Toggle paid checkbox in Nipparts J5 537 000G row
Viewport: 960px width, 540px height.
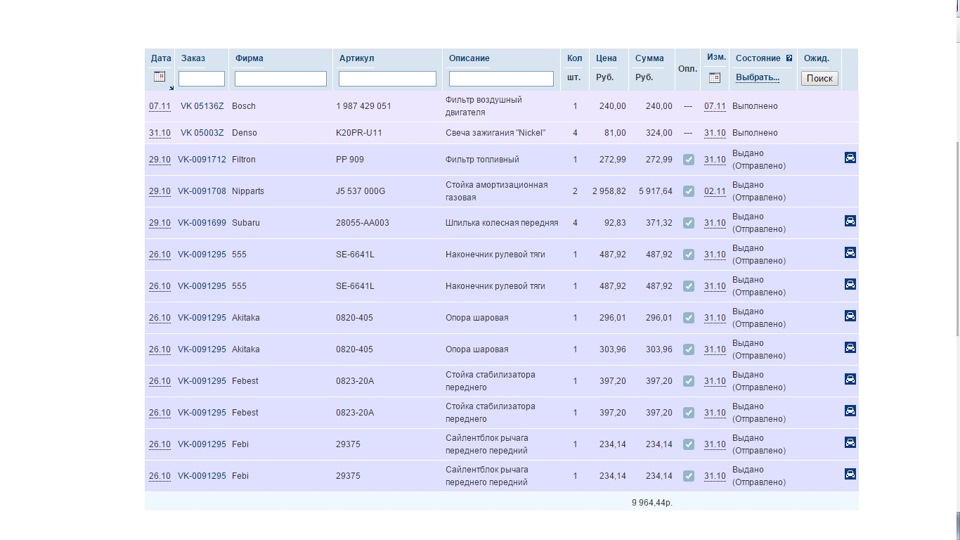pos(689,191)
